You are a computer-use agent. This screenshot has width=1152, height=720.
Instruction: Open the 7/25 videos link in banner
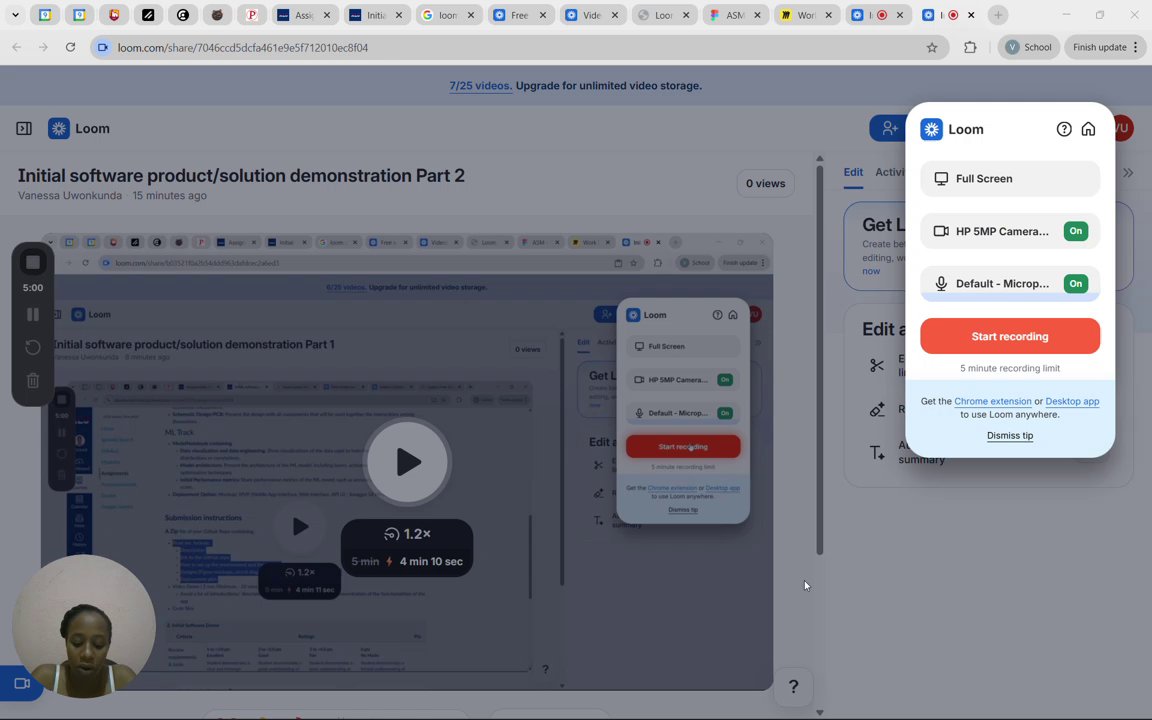click(480, 86)
